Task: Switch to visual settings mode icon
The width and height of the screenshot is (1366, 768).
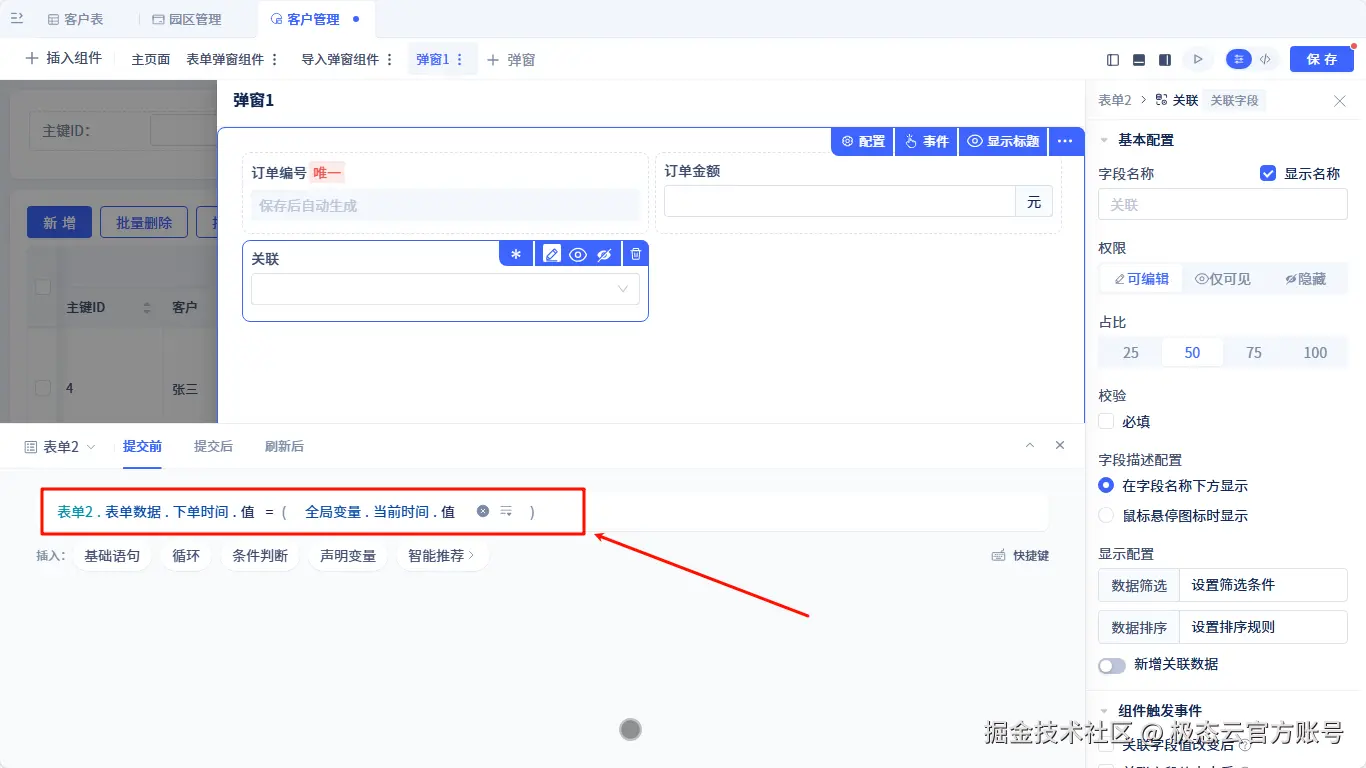Action: coord(1239,59)
